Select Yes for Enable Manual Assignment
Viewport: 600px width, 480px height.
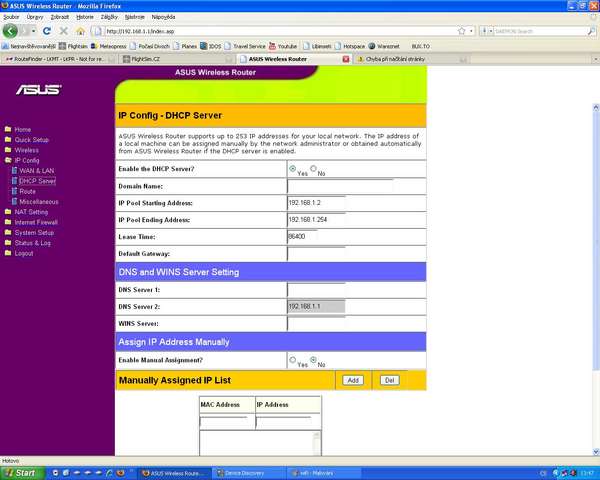point(293,359)
